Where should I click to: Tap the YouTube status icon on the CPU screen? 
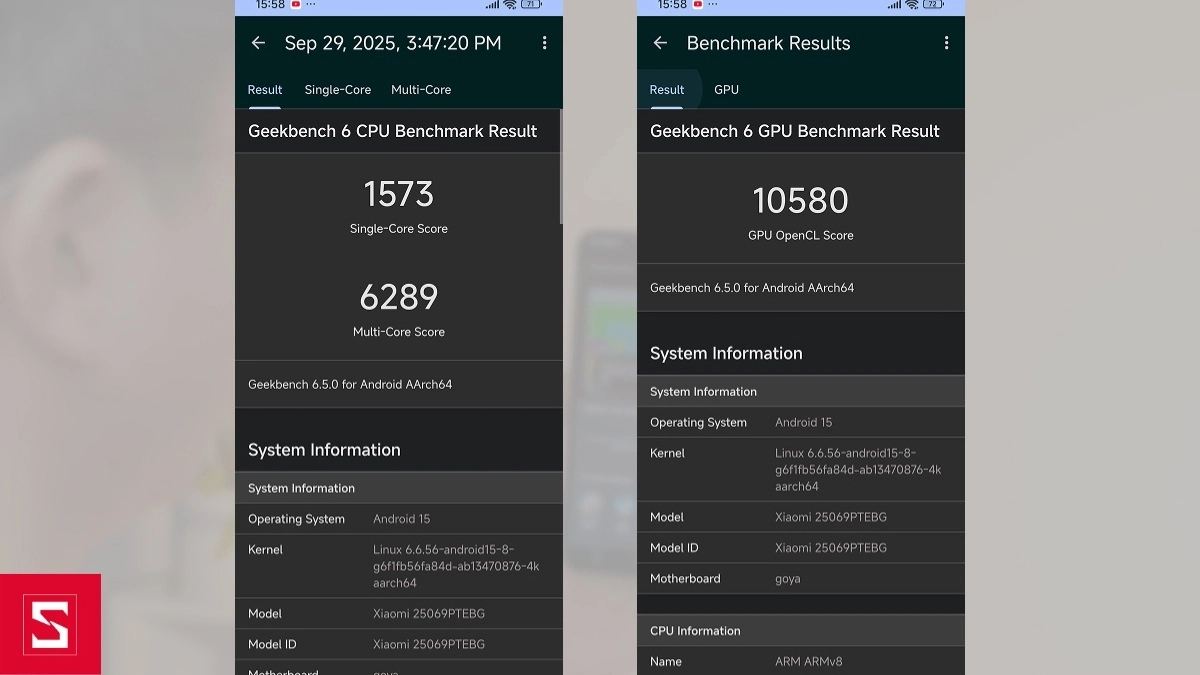[296, 5]
